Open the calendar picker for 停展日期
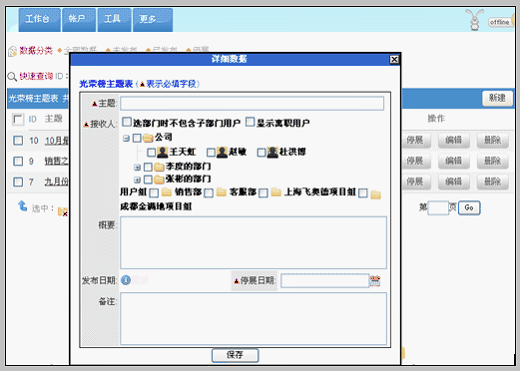Screen dimensions: 521x372 tap(375, 281)
